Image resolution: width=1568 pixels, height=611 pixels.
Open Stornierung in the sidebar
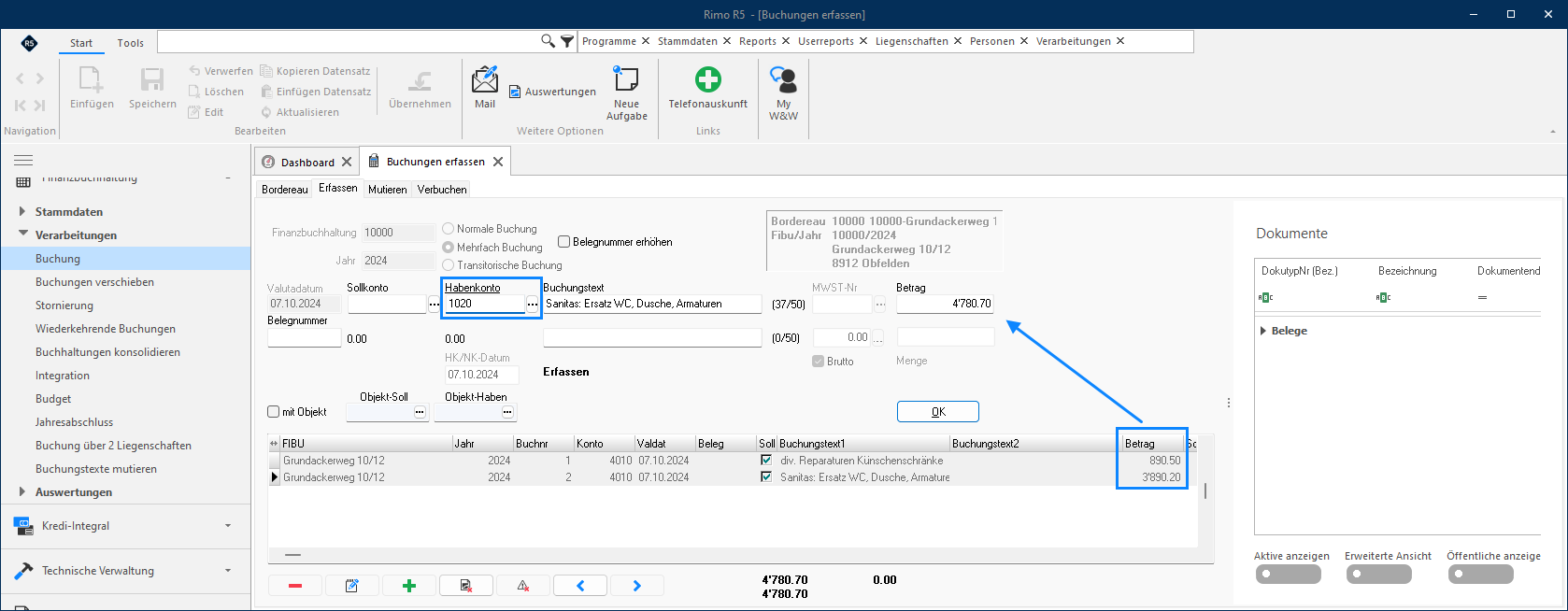click(x=64, y=305)
